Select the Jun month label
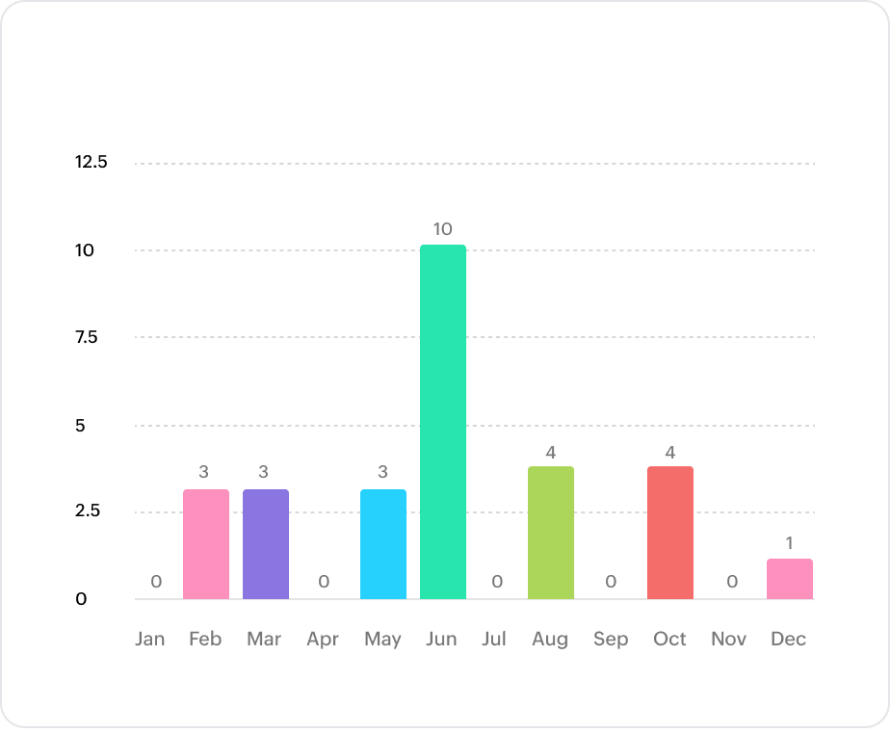The height and width of the screenshot is (729, 890). pos(441,639)
